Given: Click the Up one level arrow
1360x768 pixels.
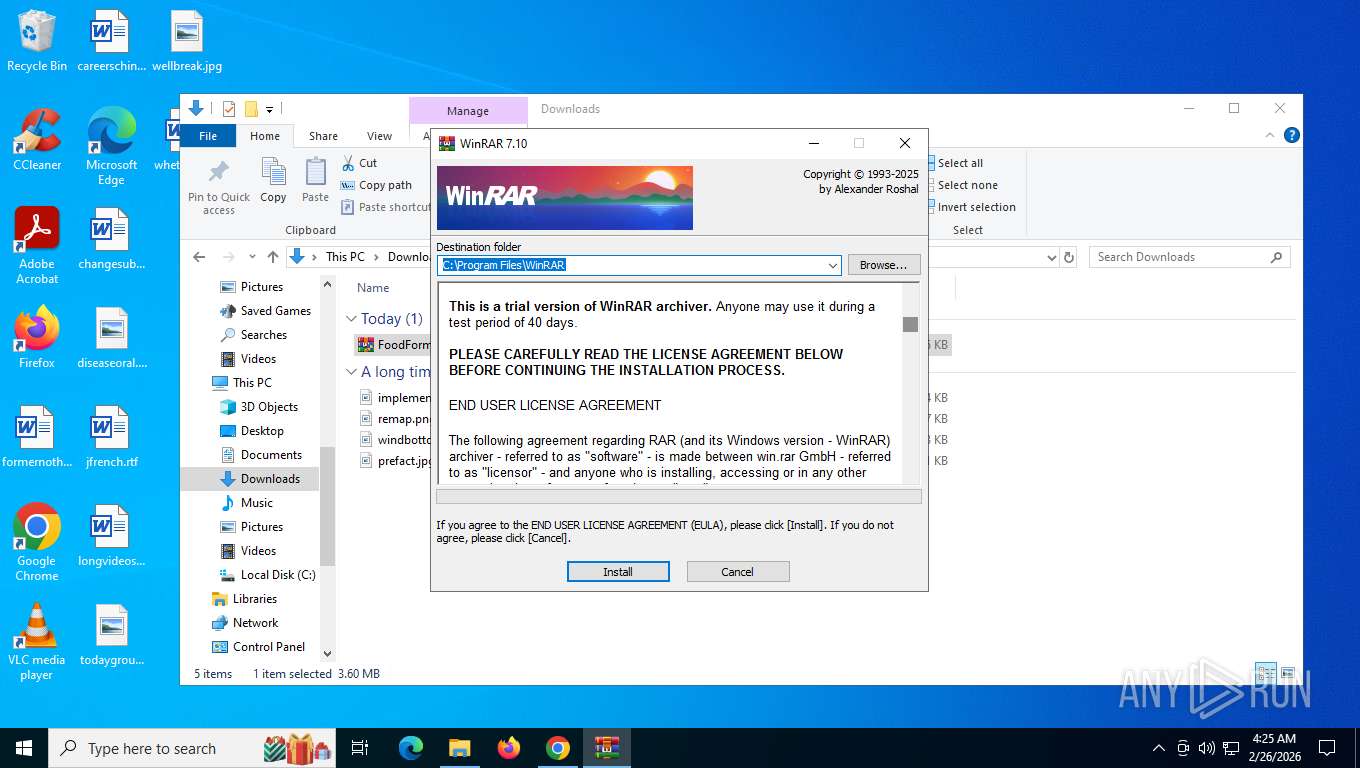Looking at the screenshot, I should (273, 257).
